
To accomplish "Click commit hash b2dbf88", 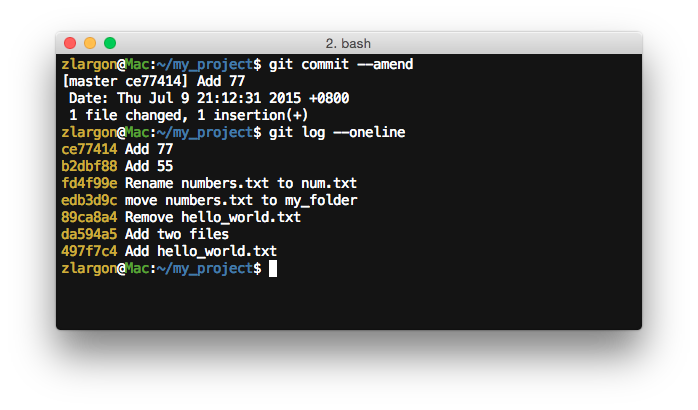I will [89, 166].
